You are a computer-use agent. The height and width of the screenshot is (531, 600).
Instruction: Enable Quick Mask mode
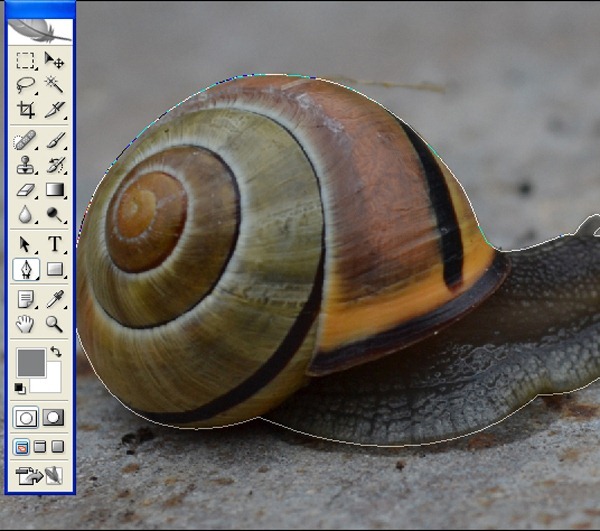(x=54, y=417)
